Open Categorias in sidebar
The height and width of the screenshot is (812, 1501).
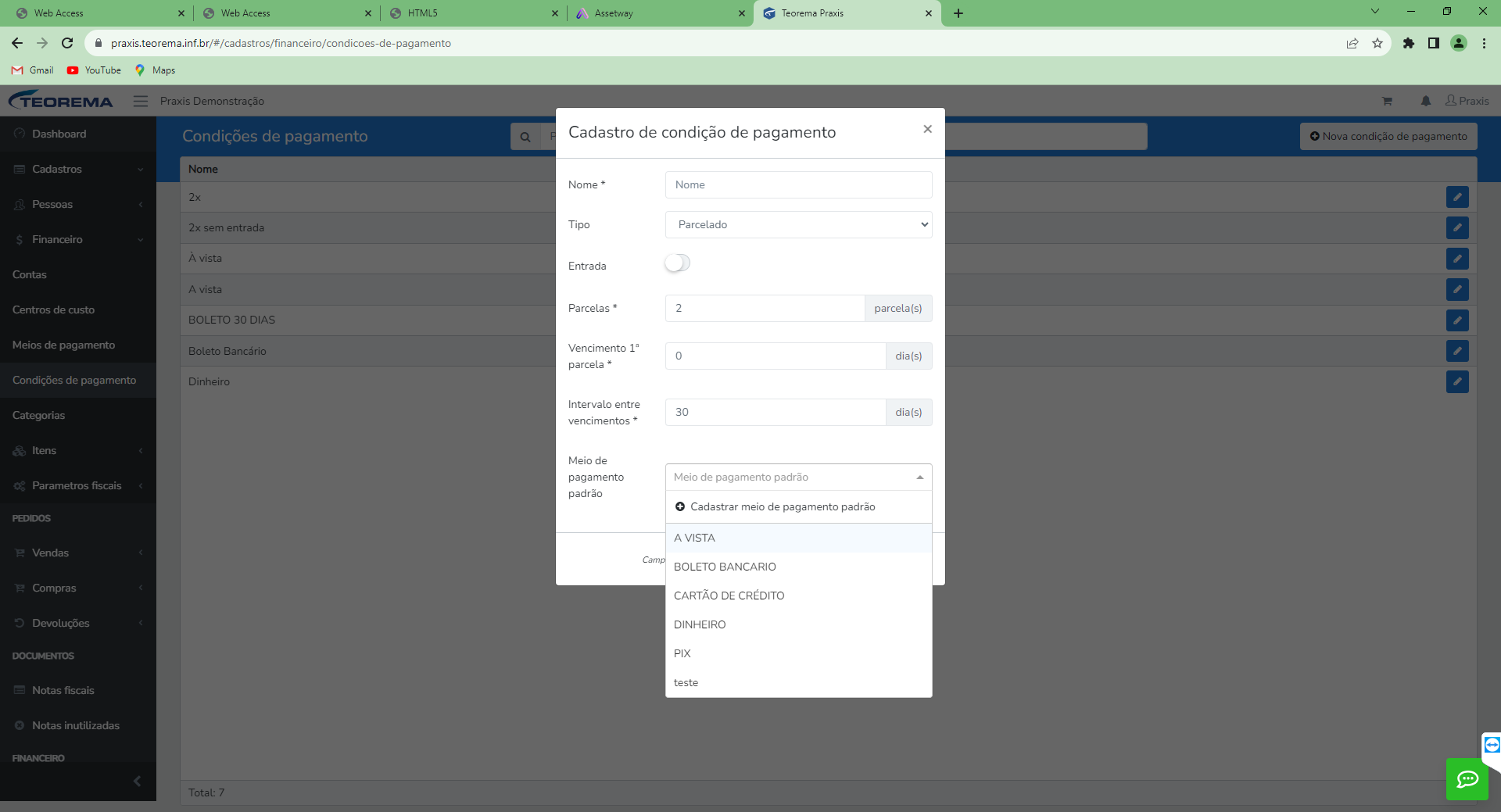point(78,415)
